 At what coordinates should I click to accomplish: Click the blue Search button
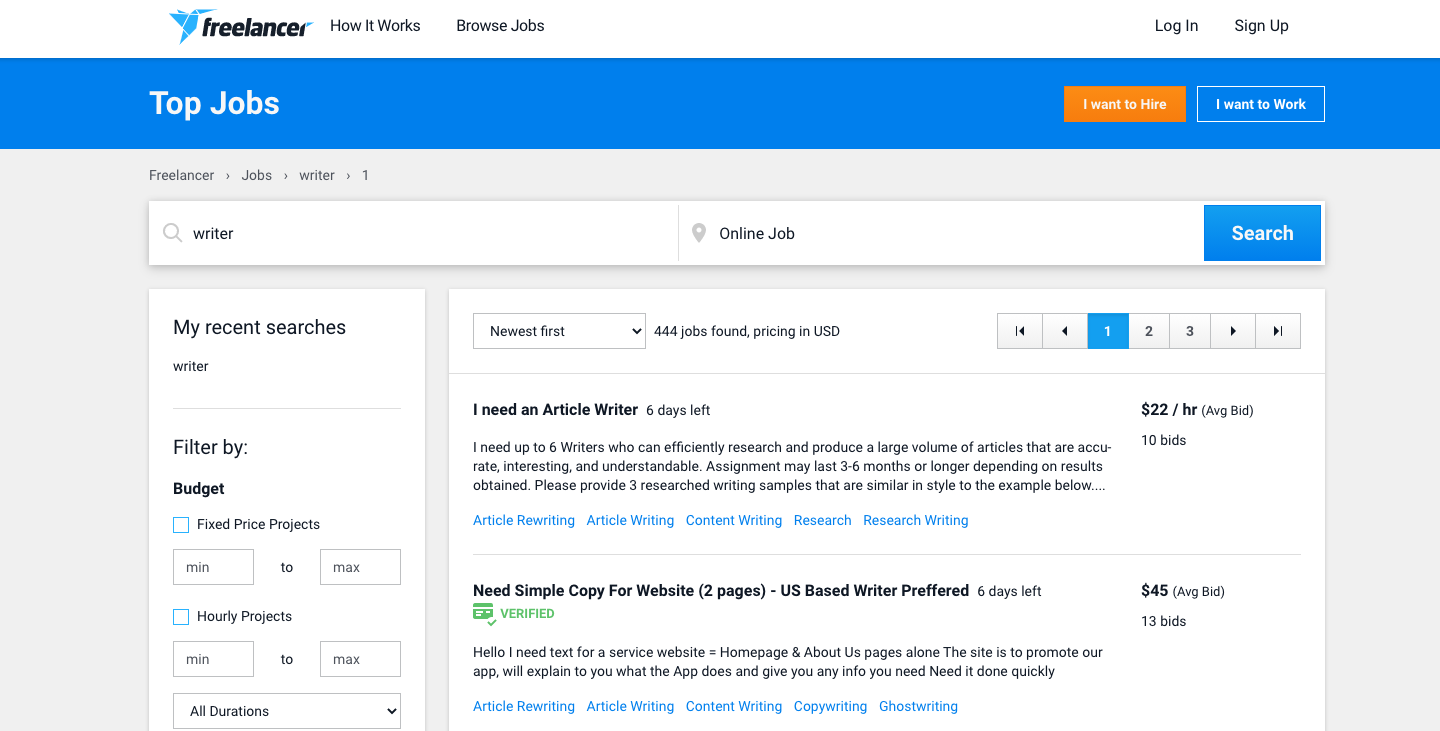(x=1262, y=233)
